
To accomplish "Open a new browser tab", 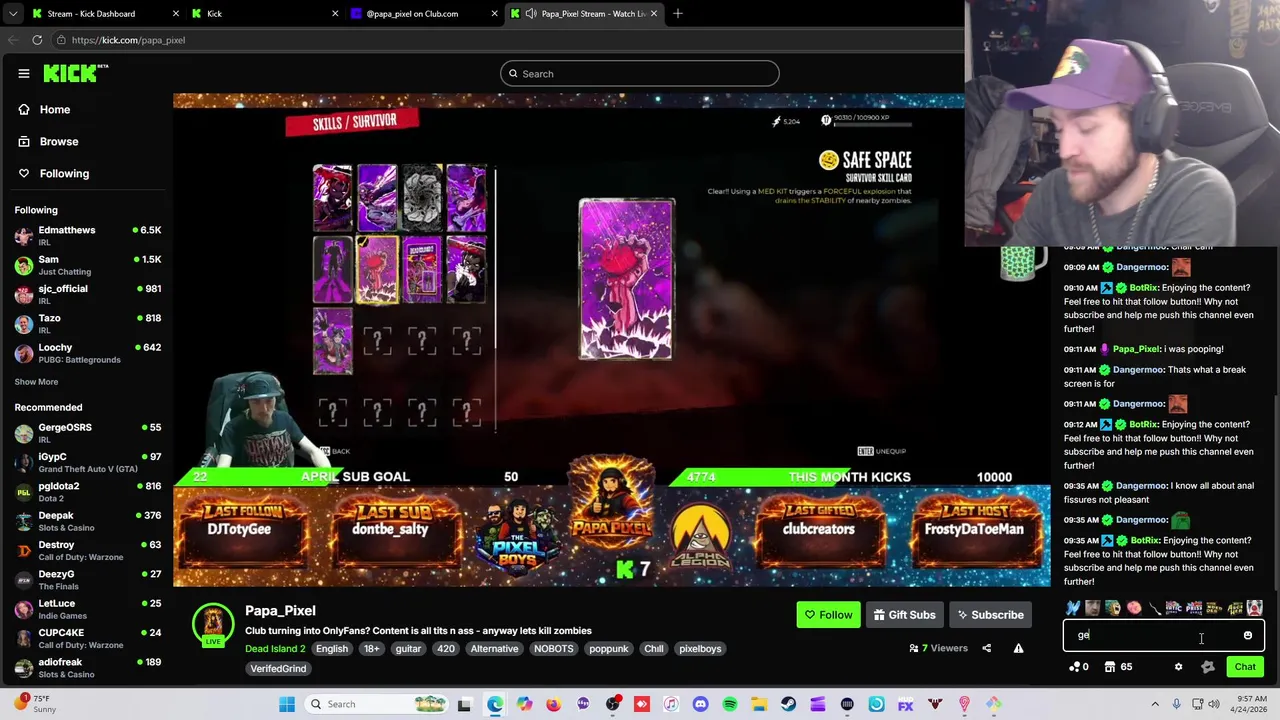I will (678, 14).
